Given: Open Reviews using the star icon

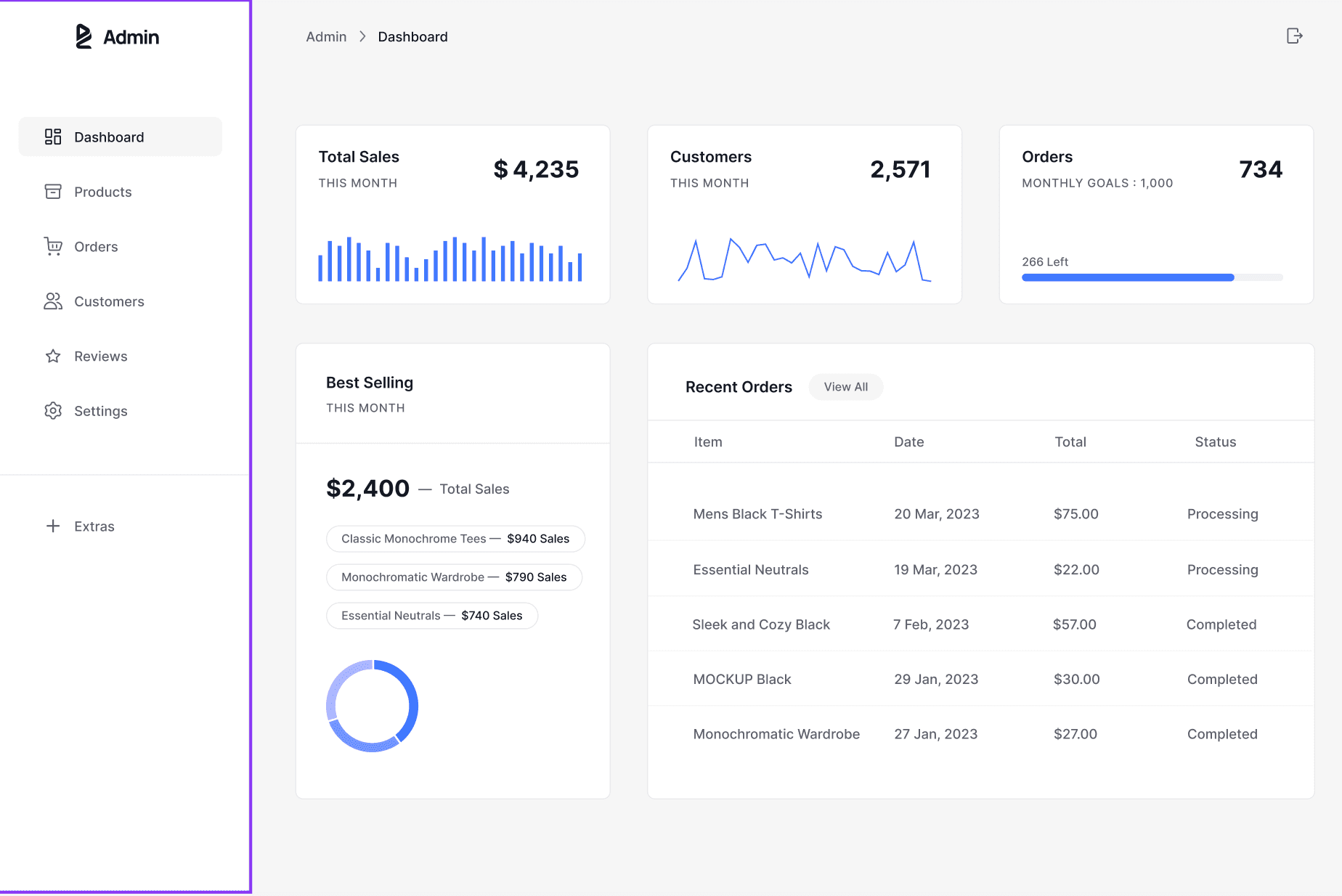Looking at the screenshot, I should click(x=53, y=356).
